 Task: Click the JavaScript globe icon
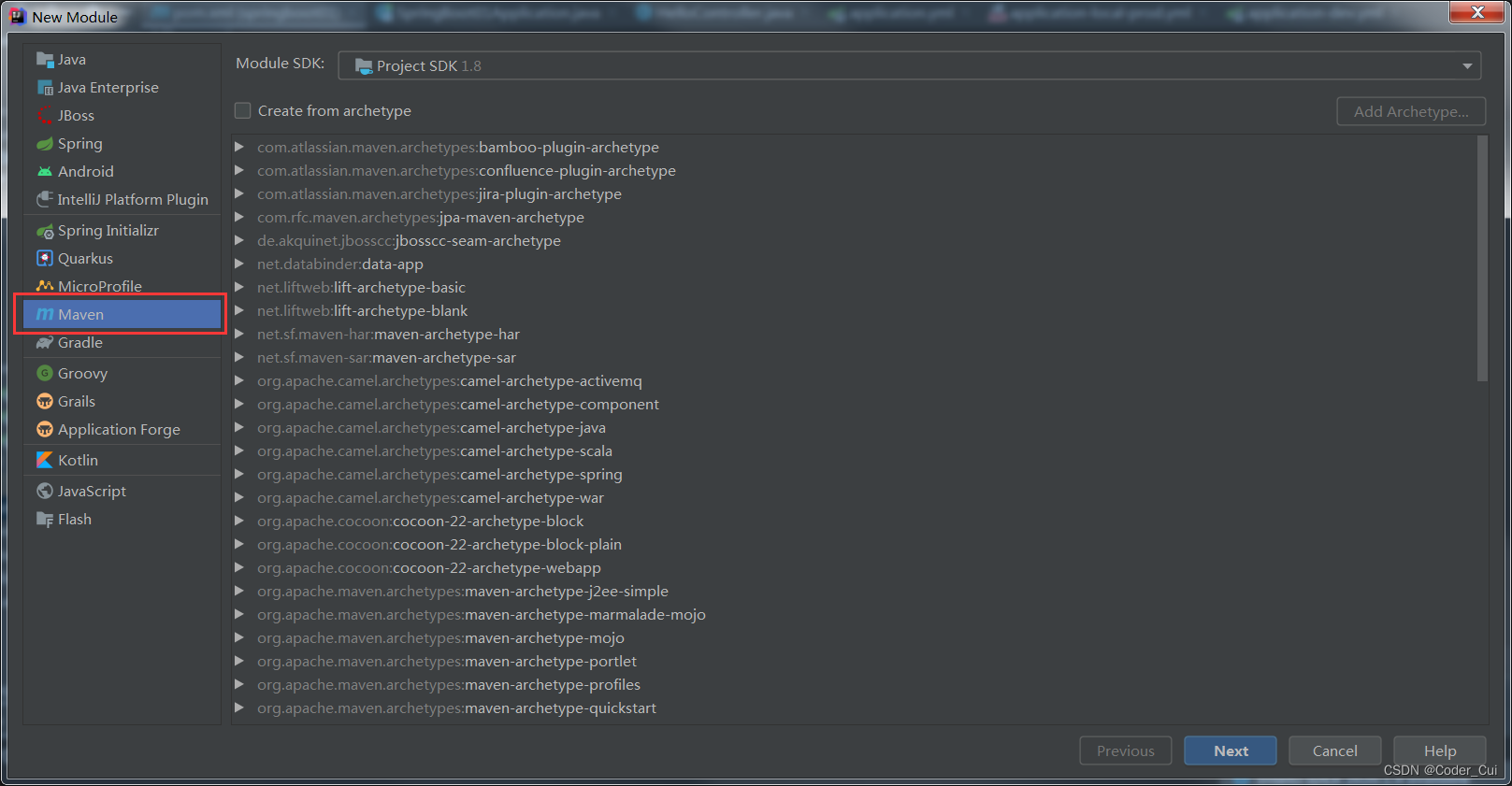(x=45, y=492)
